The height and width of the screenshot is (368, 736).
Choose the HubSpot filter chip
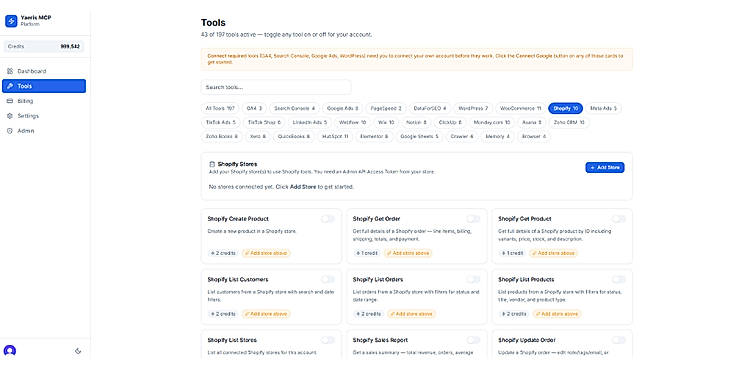pyautogui.click(x=335, y=137)
